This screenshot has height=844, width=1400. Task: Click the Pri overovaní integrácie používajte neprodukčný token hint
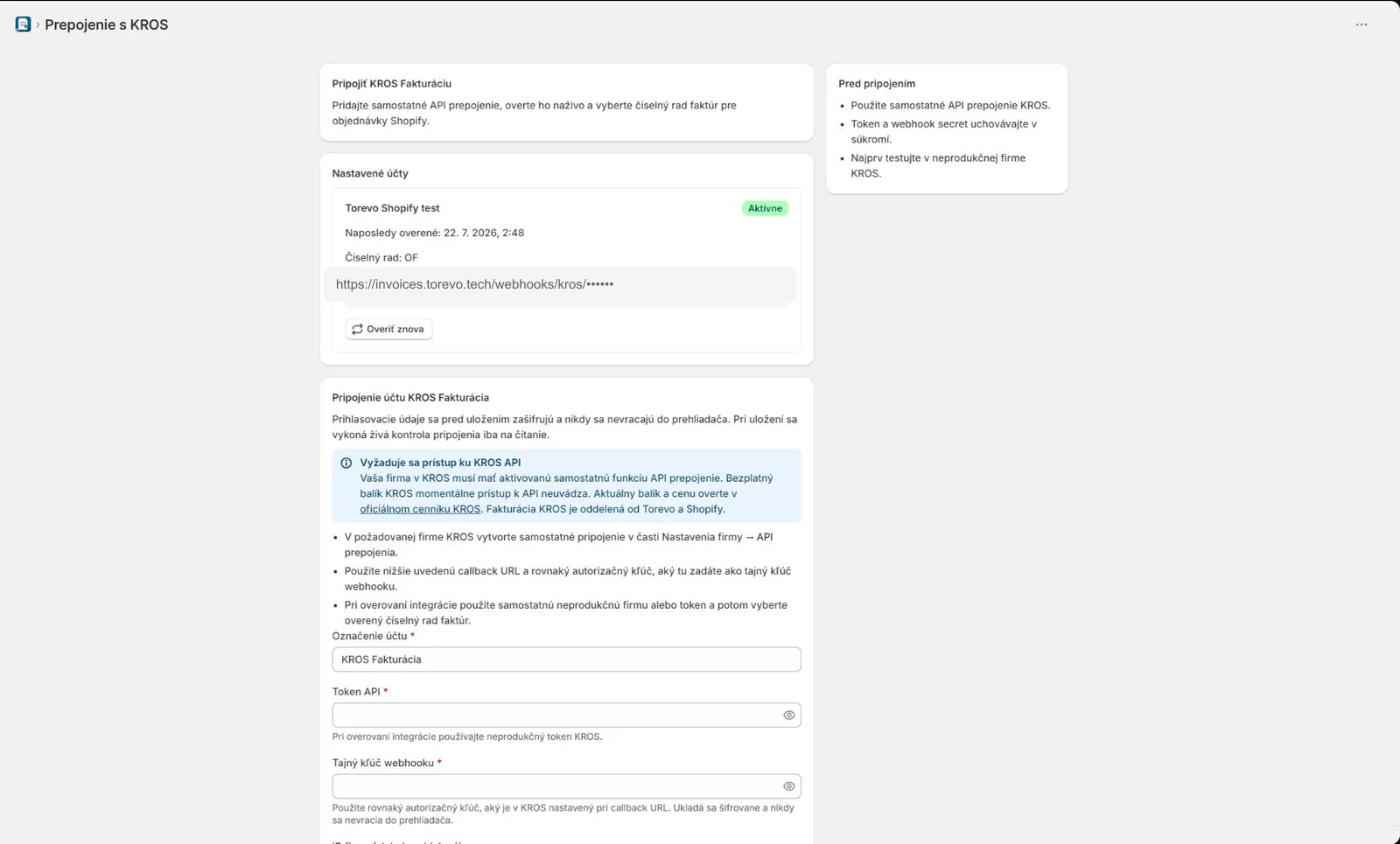tap(467, 736)
